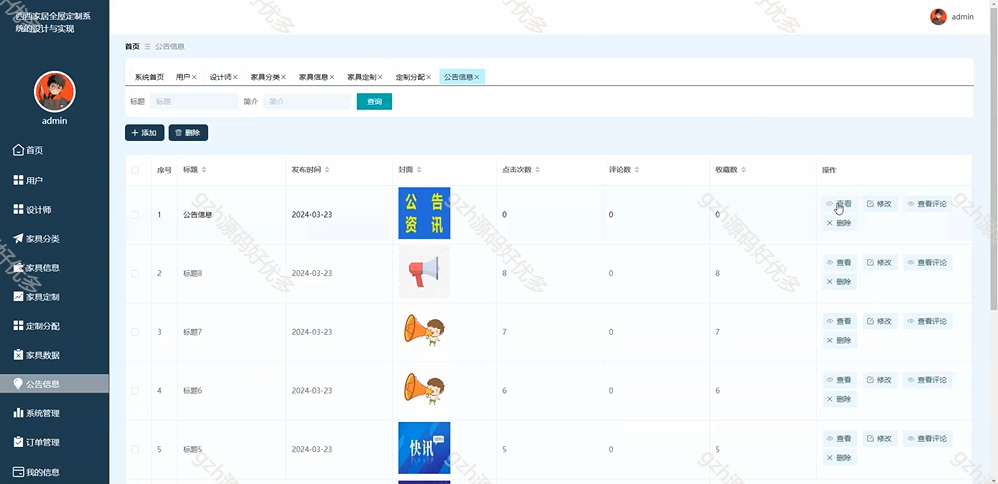Close the 设计师 tab
The width and height of the screenshot is (998, 484).
tap(235, 77)
